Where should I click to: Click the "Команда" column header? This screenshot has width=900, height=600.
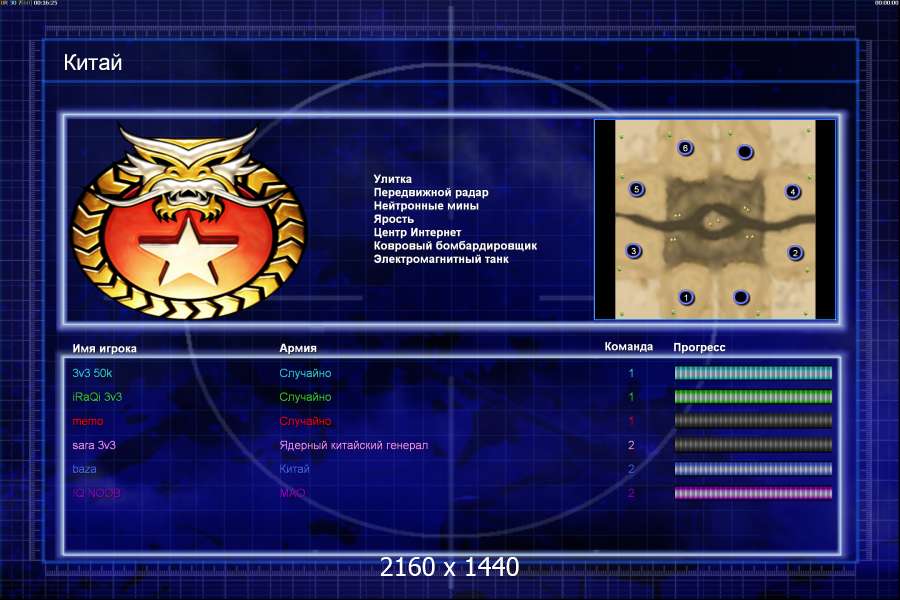pyautogui.click(x=629, y=347)
